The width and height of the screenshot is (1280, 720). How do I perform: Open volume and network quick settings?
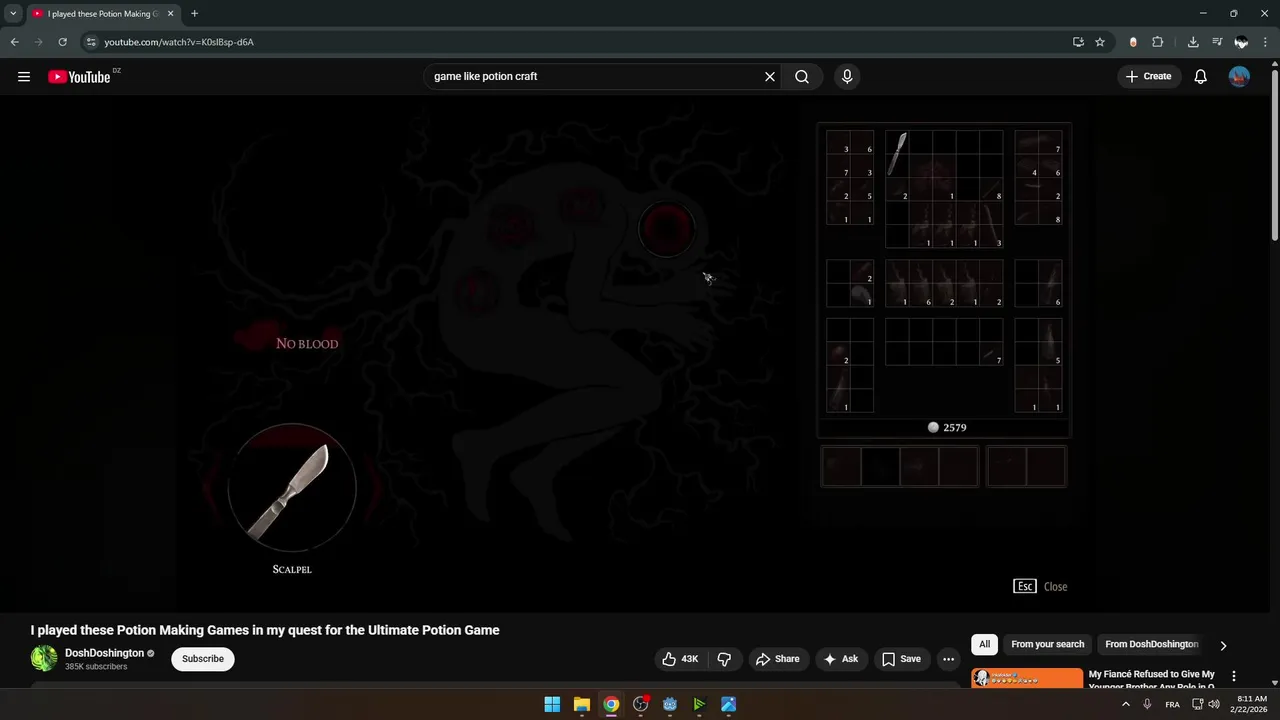pos(1206,705)
